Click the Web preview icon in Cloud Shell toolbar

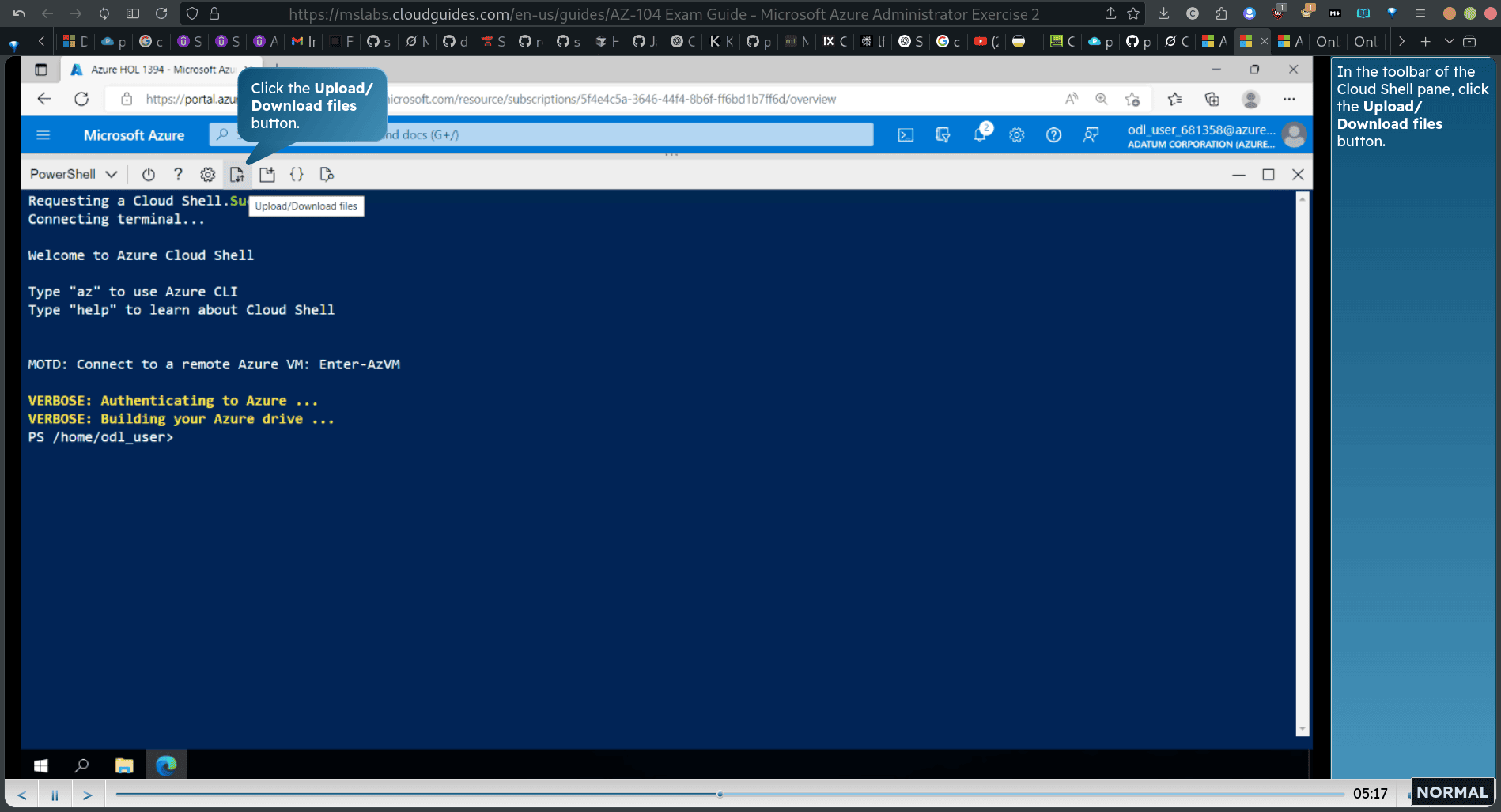[327, 175]
